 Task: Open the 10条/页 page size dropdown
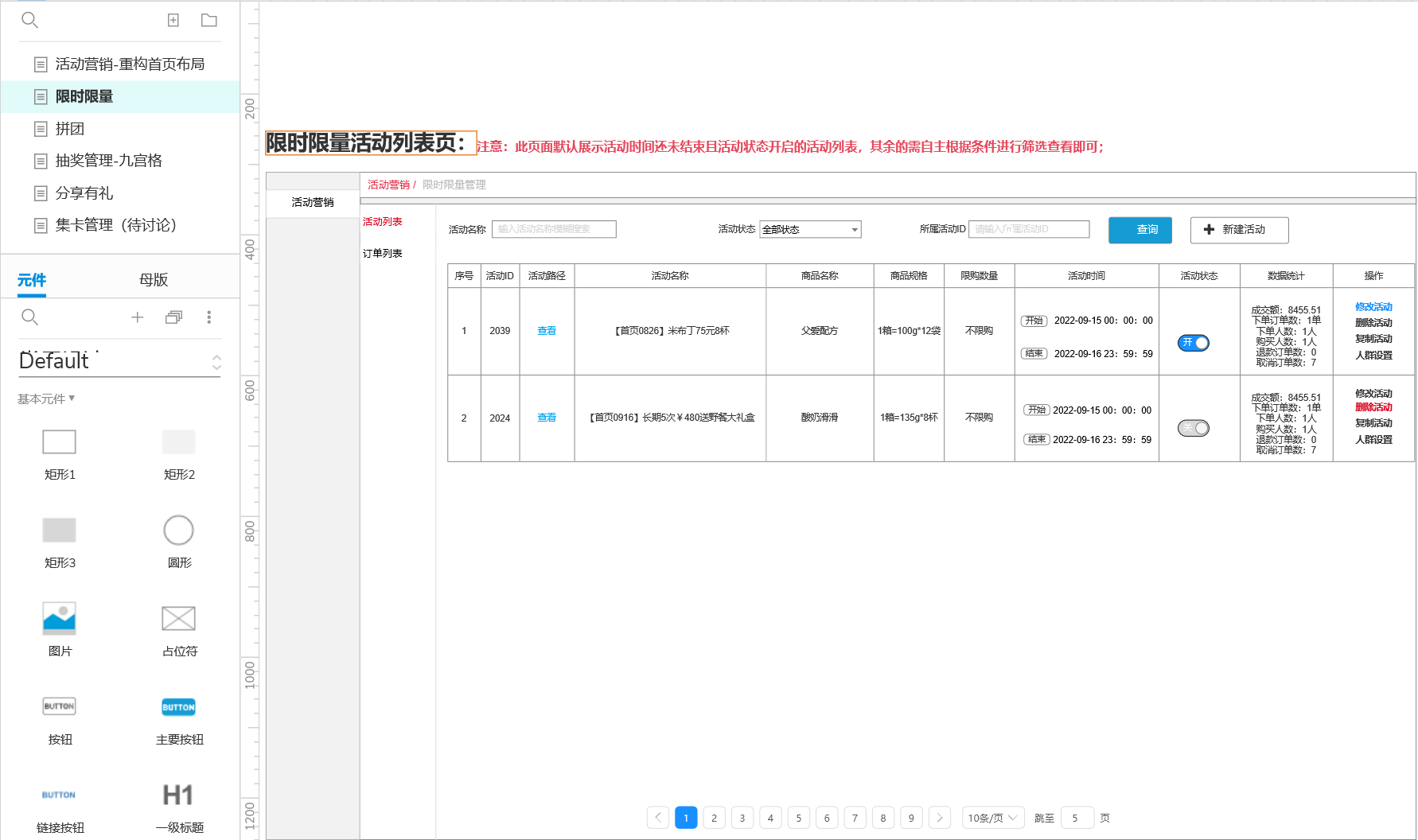[x=993, y=818]
